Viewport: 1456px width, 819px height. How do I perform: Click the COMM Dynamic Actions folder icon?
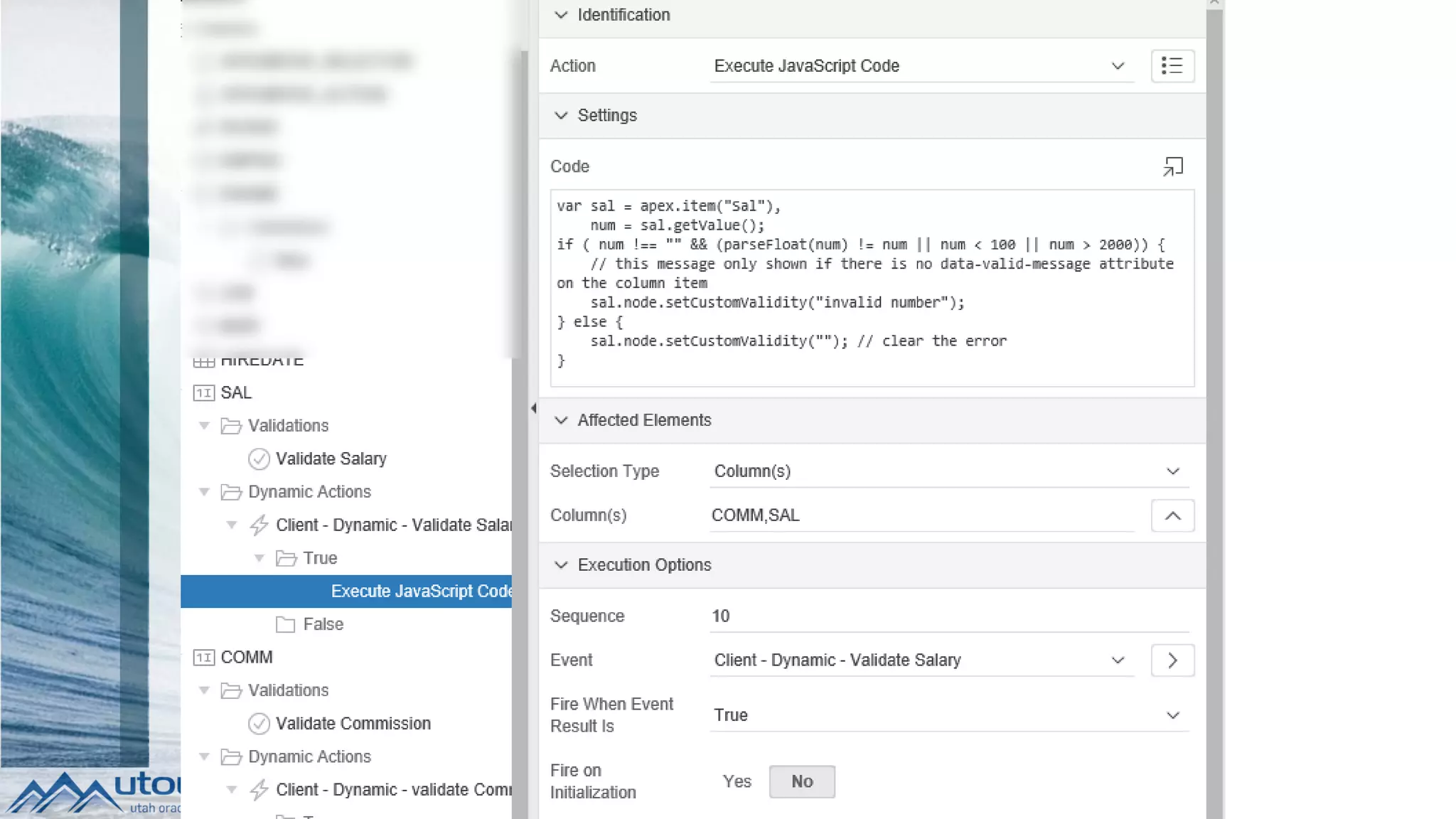point(231,756)
